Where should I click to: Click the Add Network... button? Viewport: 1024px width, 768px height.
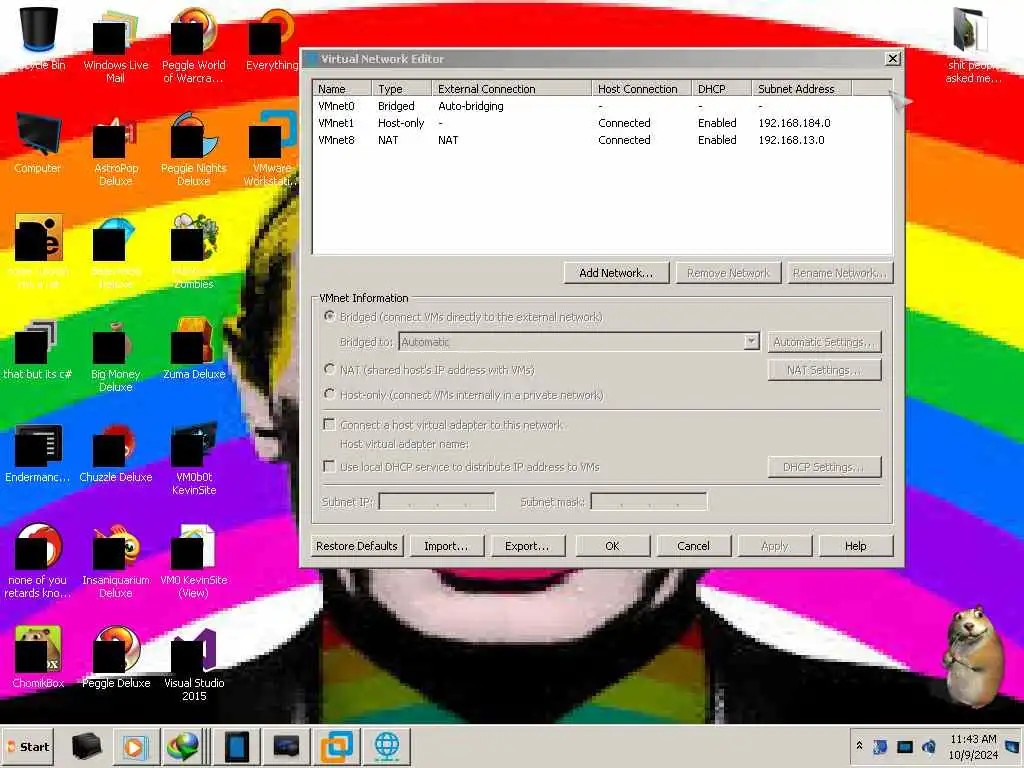click(616, 273)
